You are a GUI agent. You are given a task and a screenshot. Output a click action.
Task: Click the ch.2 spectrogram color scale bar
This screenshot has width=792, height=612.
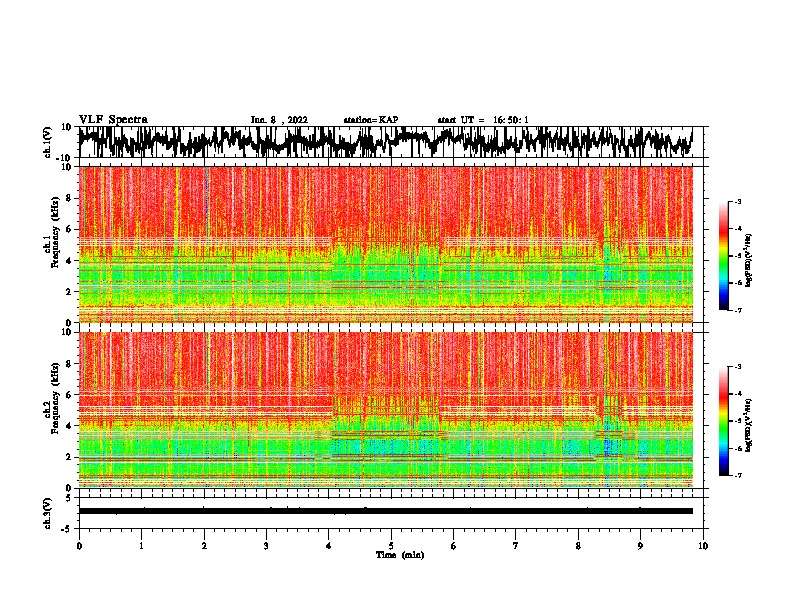point(723,421)
